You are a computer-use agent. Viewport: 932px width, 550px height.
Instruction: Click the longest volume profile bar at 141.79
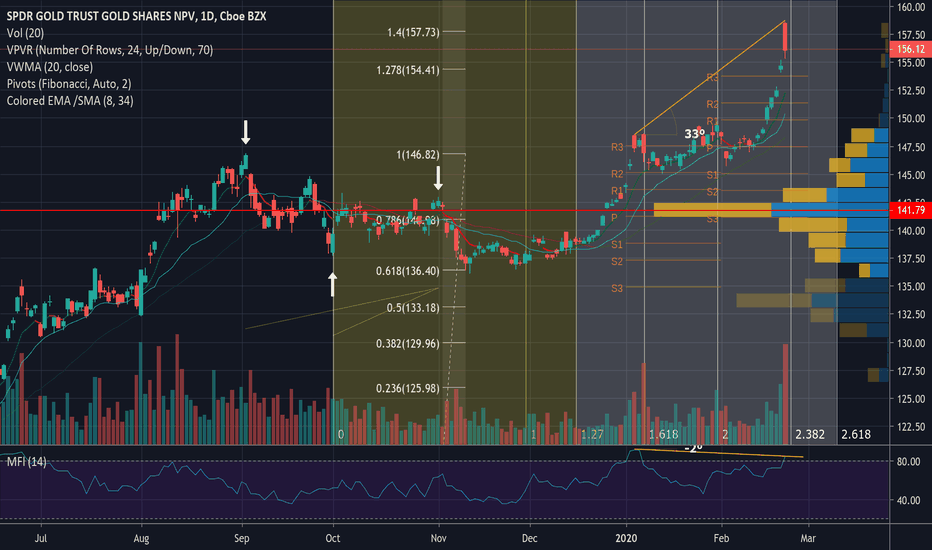pos(771,210)
